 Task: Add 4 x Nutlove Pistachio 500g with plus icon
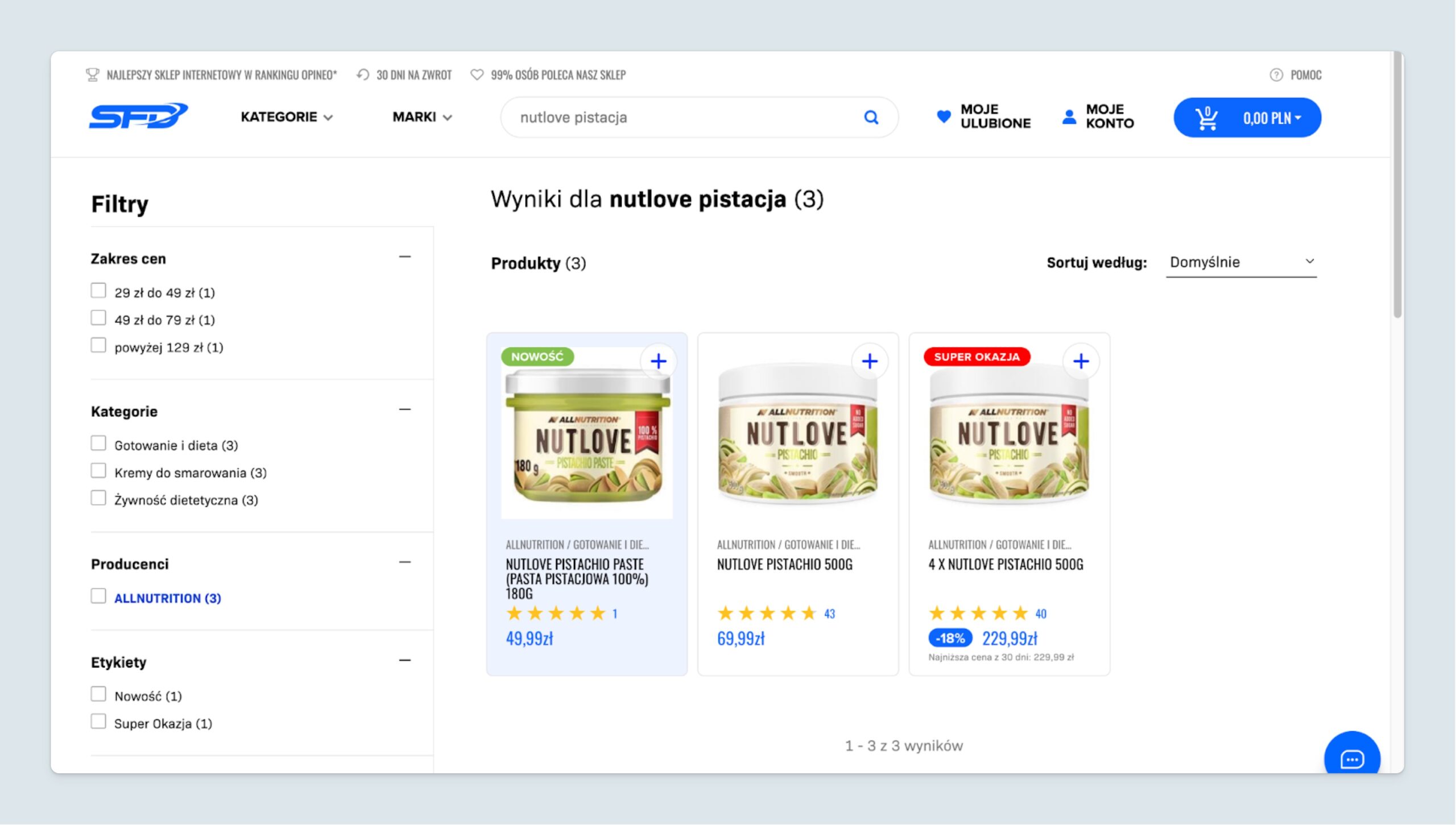[x=1081, y=361]
